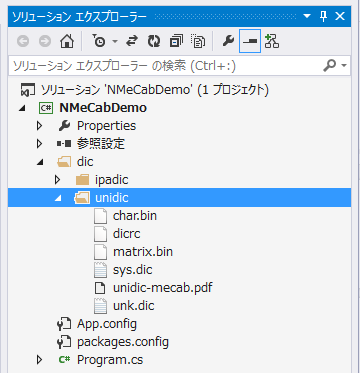The height and width of the screenshot is (373, 360).
Task: Click the search magnifier icon
Action: click(329, 66)
